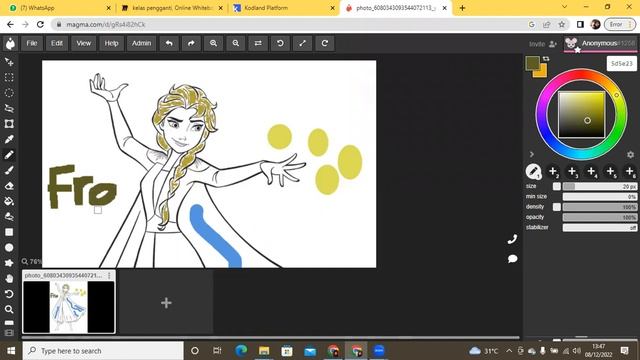Toggle the size pressure checkbox
Image resolution: width=640 pixels, height=360 pixels.
557,186
